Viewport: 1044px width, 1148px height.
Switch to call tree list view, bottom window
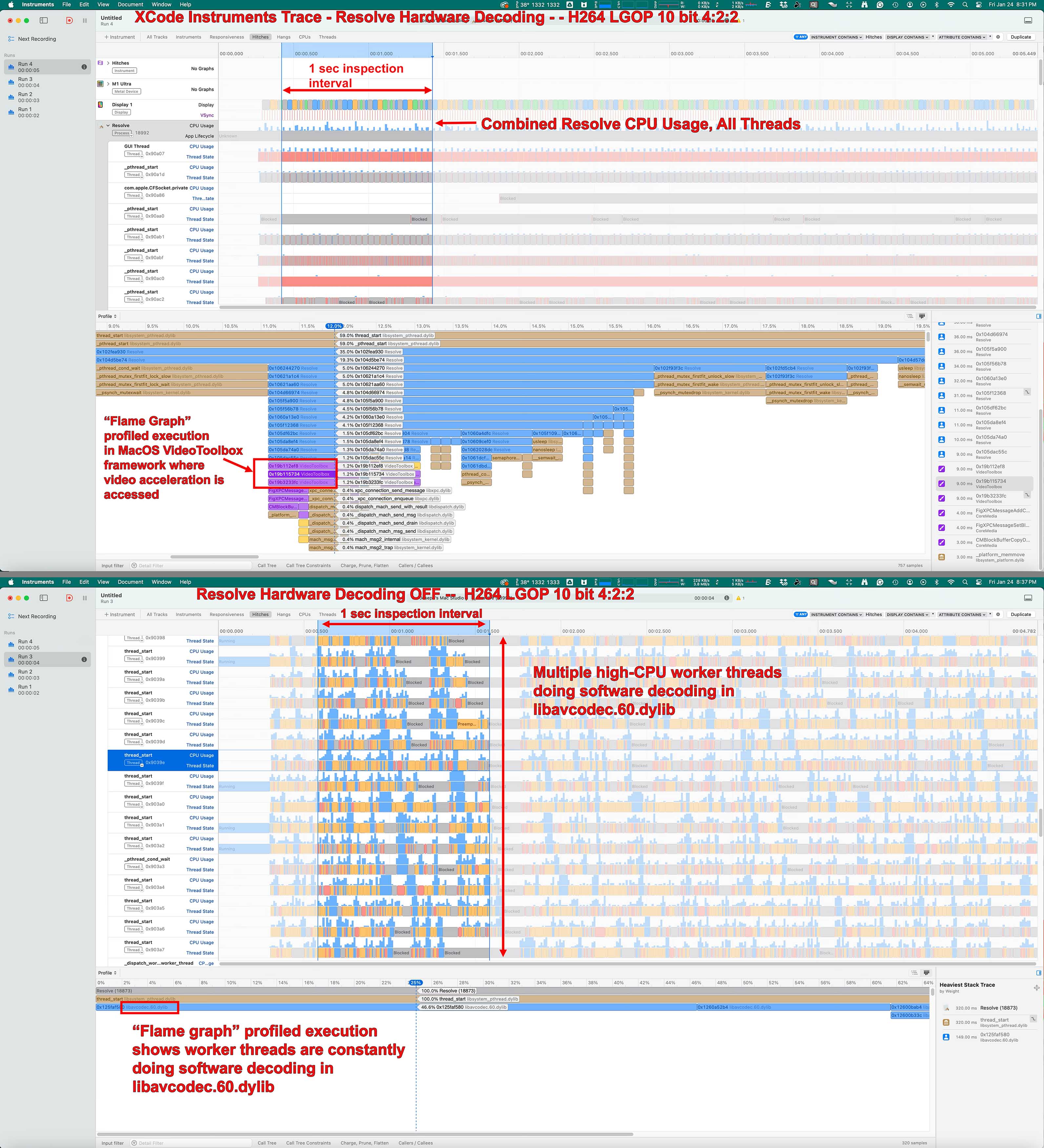pos(914,973)
